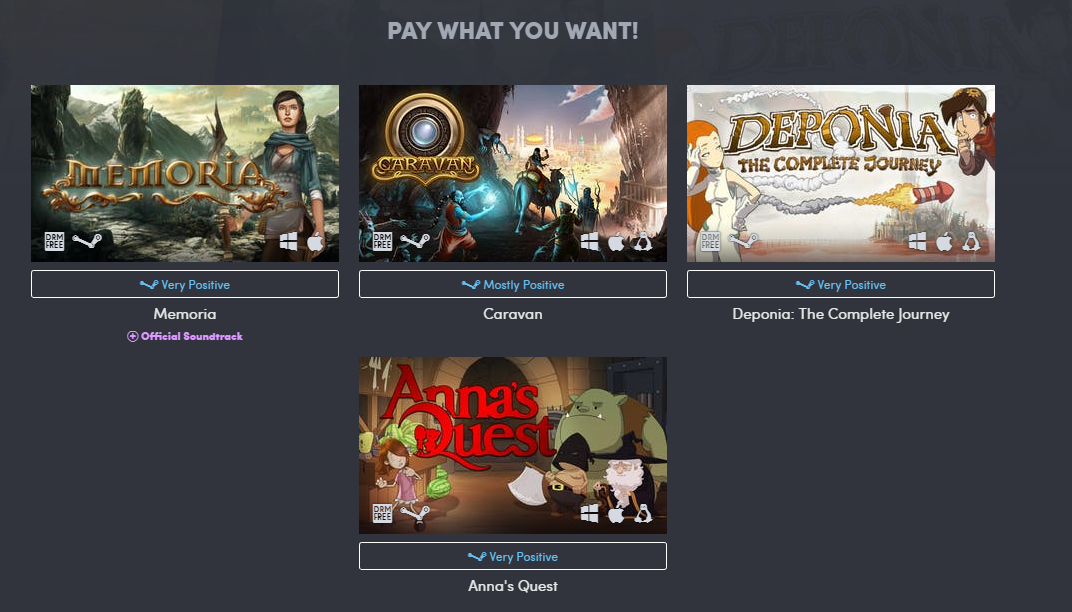This screenshot has height=612, width=1072.
Task: Open Memoria's Very Positive Steam rating
Action: pyautogui.click(x=185, y=284)
